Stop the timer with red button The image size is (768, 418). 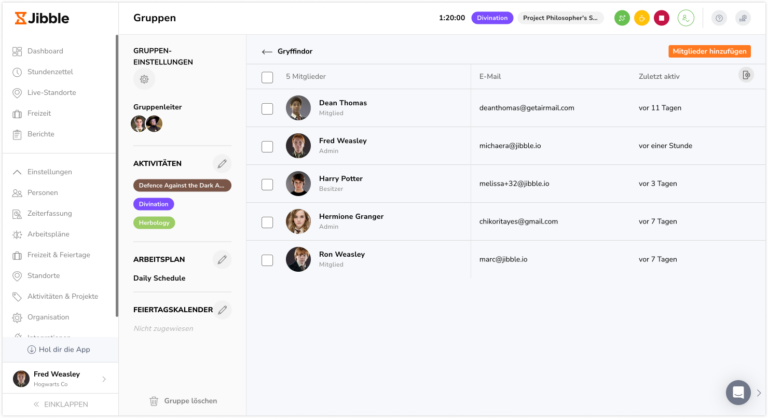click(661, 18)
